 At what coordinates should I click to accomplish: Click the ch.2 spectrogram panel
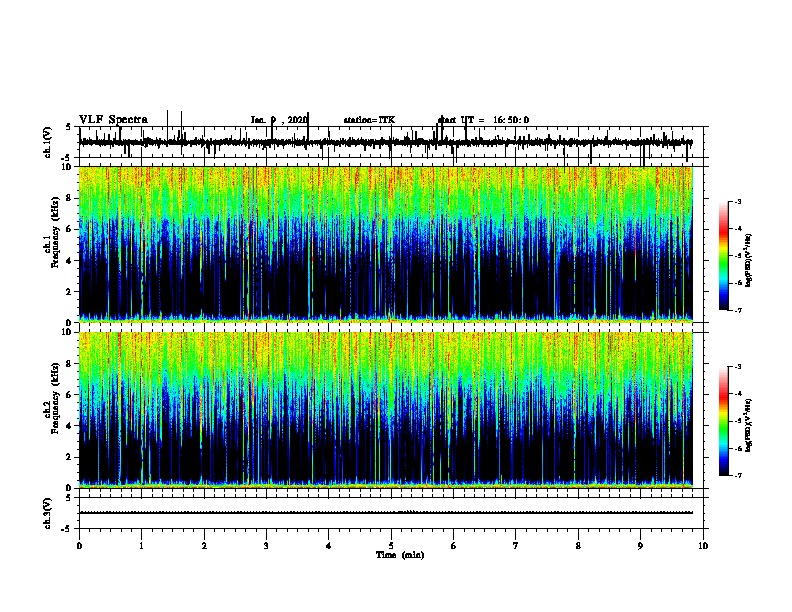click(386, 410)
